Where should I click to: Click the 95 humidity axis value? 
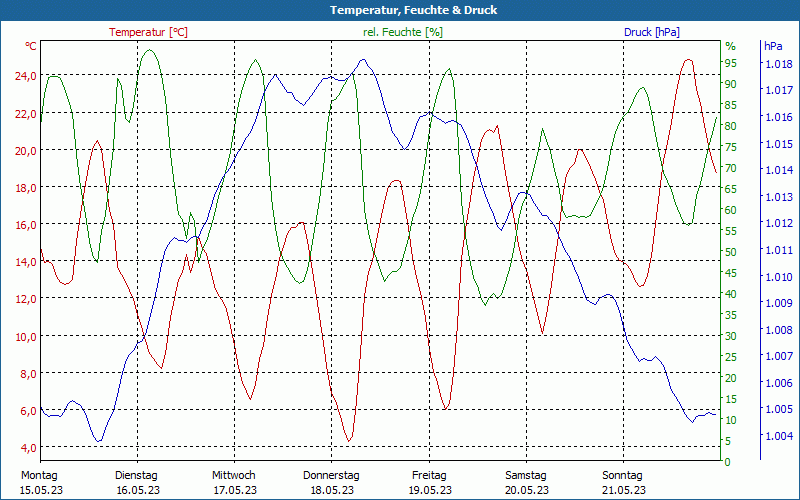click(731, 63)
